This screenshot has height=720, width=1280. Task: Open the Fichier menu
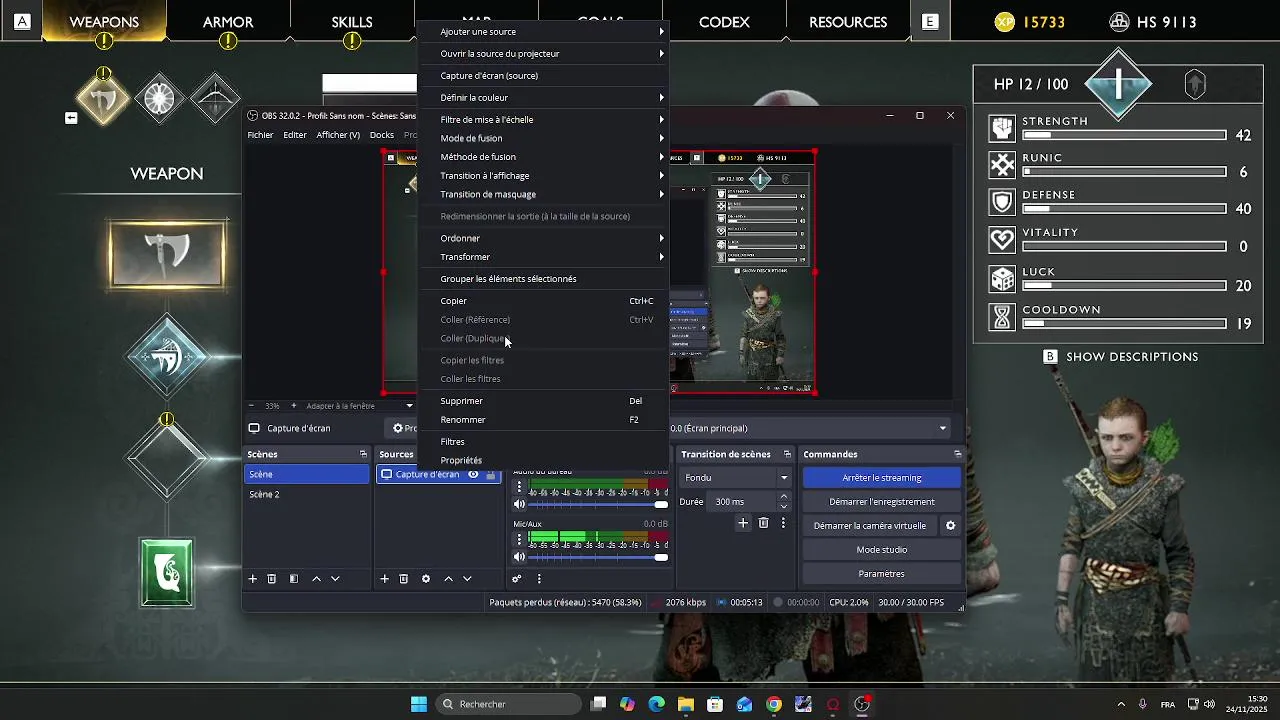pyautogui.click(x=260, y=135)
